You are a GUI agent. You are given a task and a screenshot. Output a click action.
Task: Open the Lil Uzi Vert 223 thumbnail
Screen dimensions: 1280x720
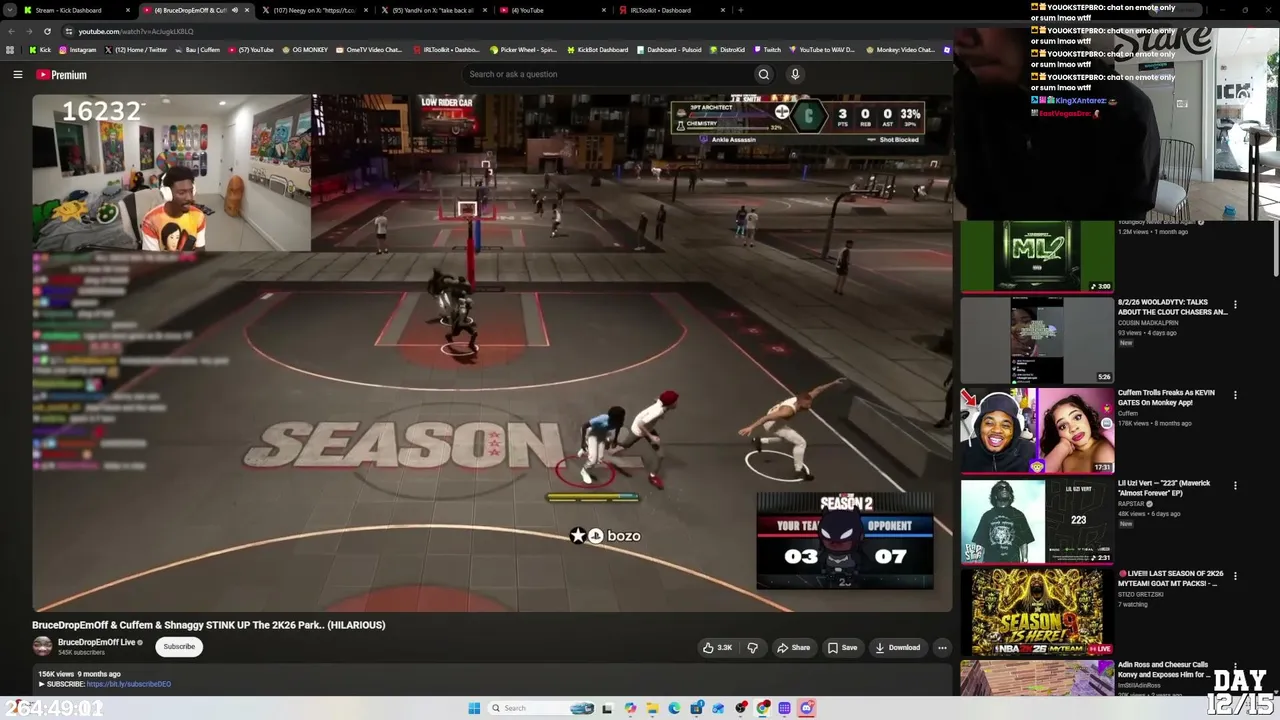[1037, 521]
